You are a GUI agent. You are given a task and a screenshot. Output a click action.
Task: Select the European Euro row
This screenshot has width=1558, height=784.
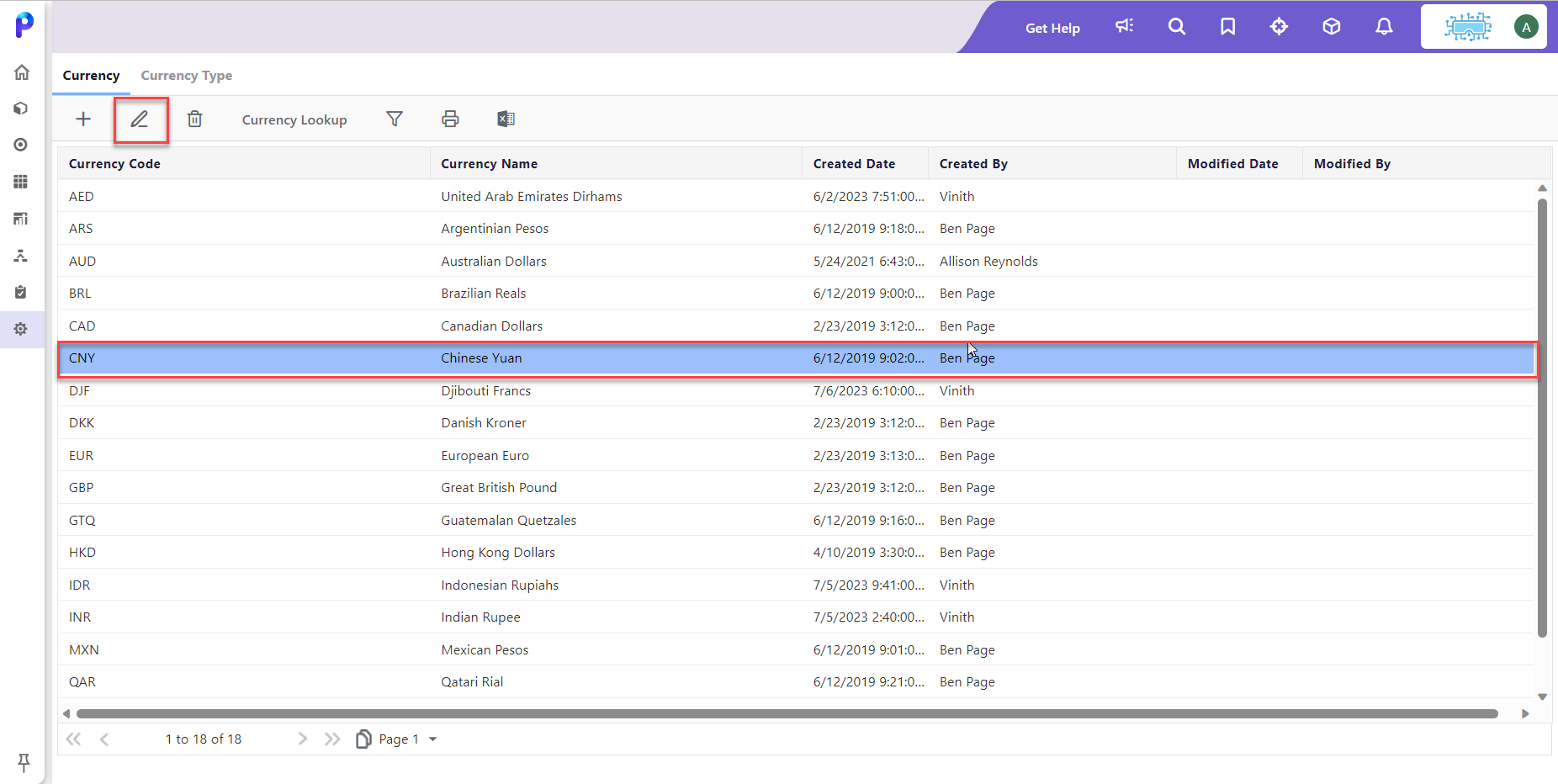[x=797, y=455]
